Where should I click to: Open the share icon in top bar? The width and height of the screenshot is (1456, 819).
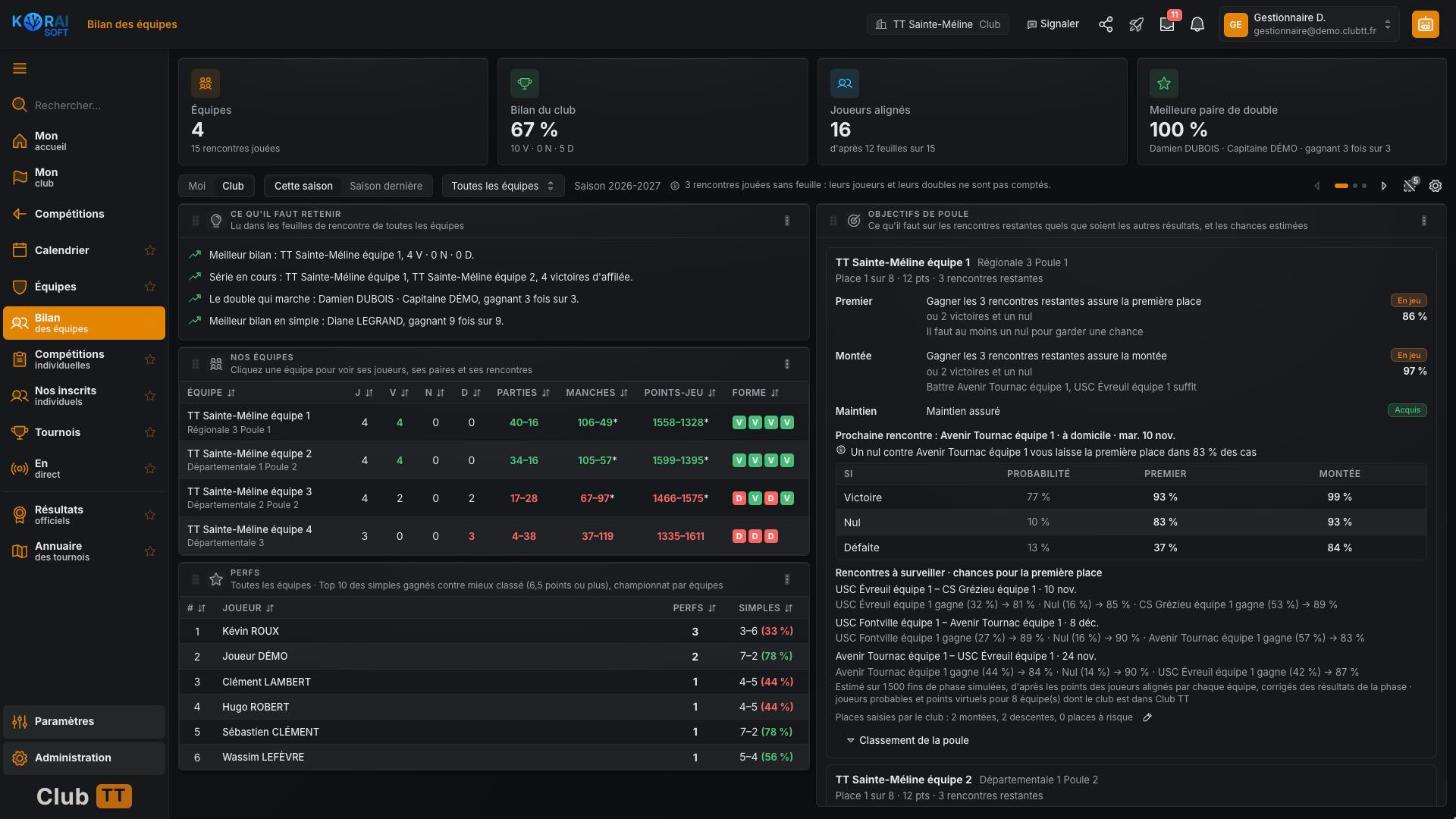(x=1106, y=24)
